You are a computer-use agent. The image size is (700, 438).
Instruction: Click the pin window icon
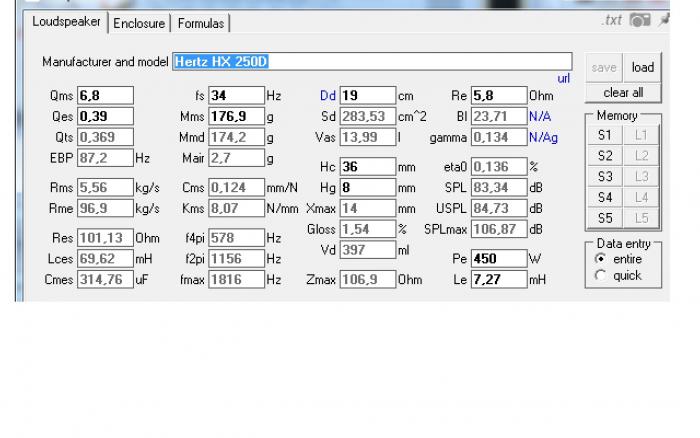(664, 20)
